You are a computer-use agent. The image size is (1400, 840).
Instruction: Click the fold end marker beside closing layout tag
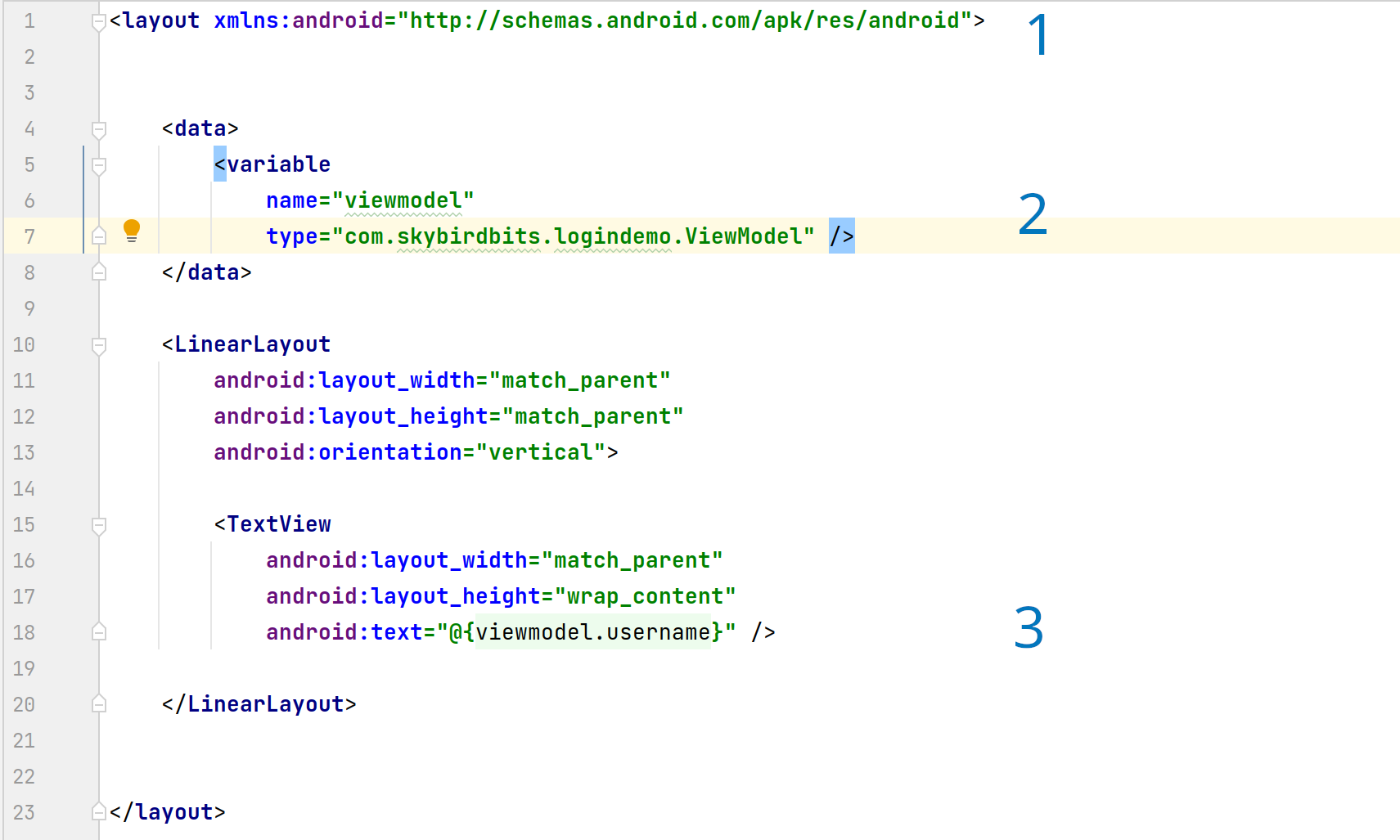click(x=98, y=811)
